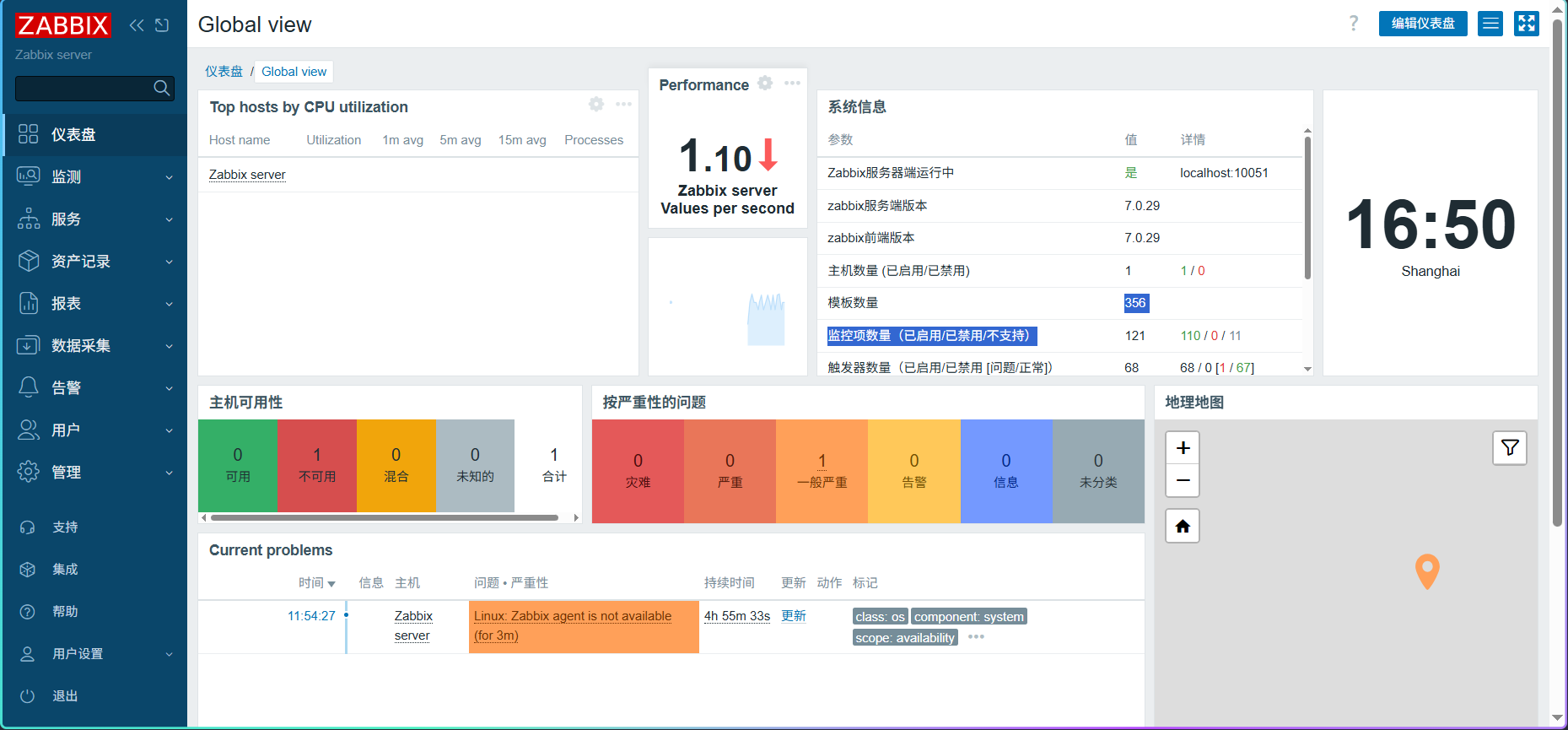The image size is (1568, 730).
Task: Click the search magnifier icon in sidebar
Action: 162,88
